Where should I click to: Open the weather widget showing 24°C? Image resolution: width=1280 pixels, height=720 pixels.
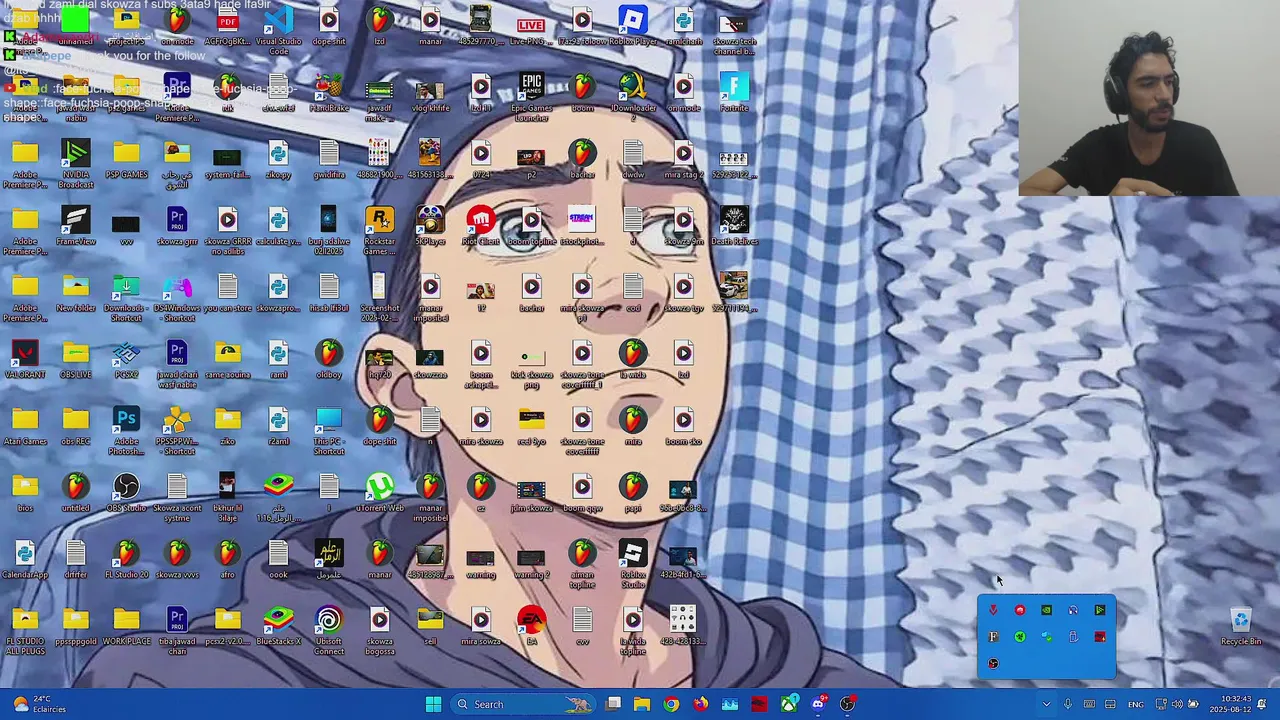(x=38, y=704)
